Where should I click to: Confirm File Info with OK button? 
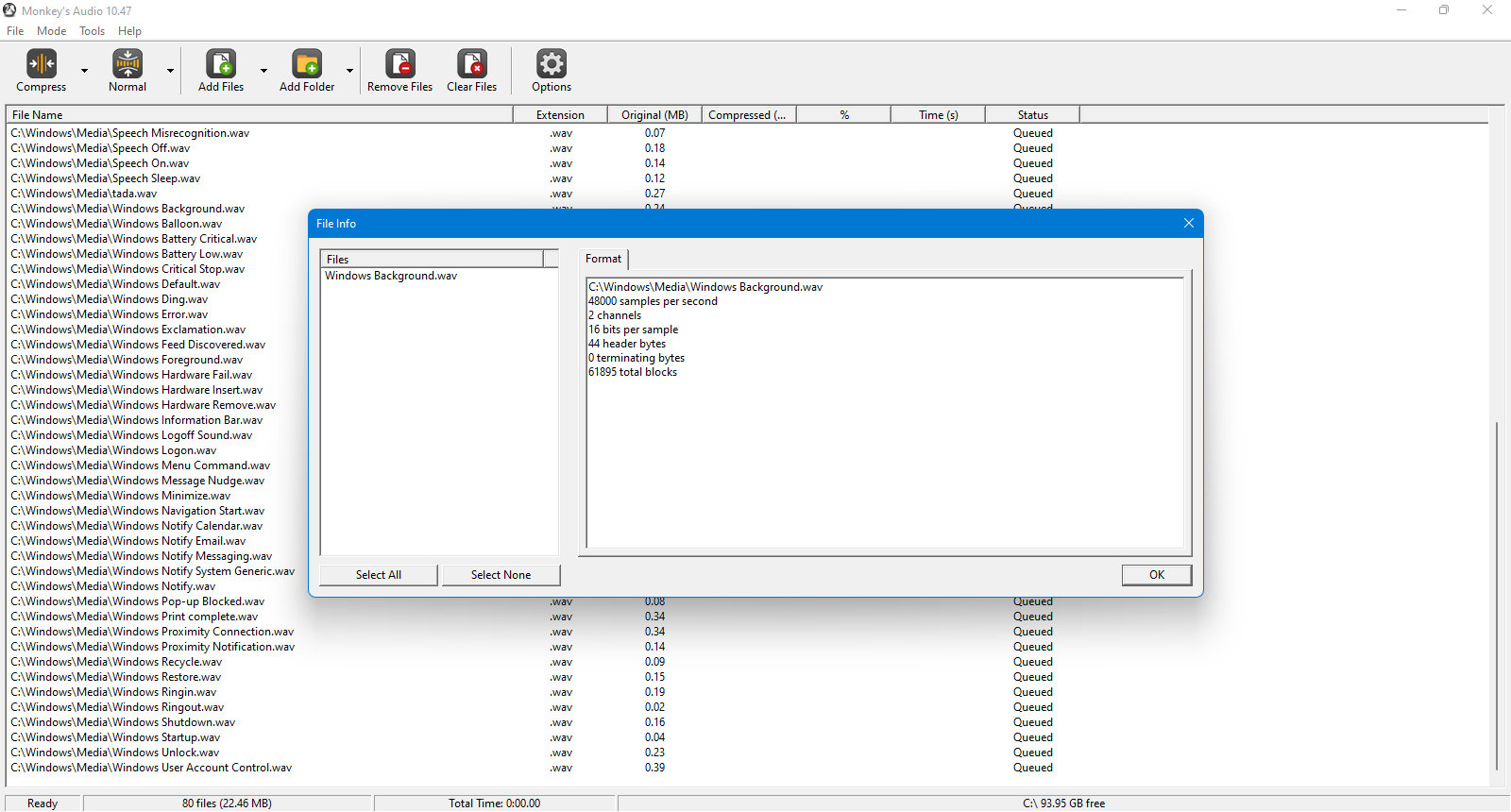pyautogui.click(x=1157, y=575)
